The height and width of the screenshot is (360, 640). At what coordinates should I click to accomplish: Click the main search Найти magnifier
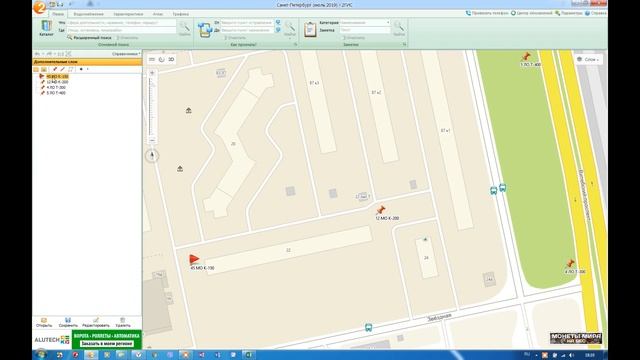pyautogui.click(x=184, y=28)
